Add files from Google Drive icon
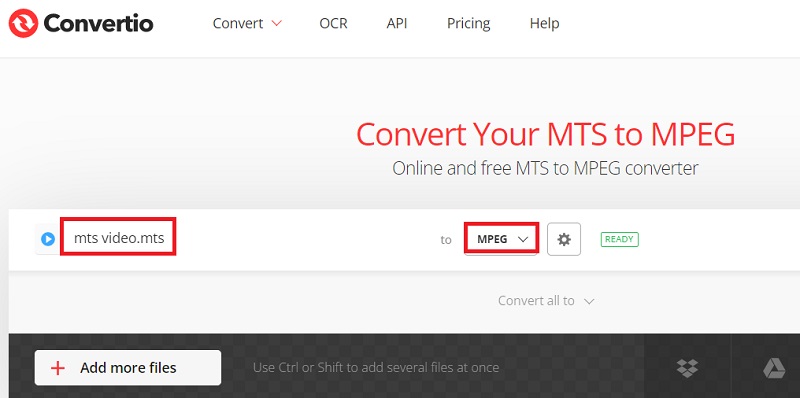This screenshot has width=800, height=398. (774, 368)
